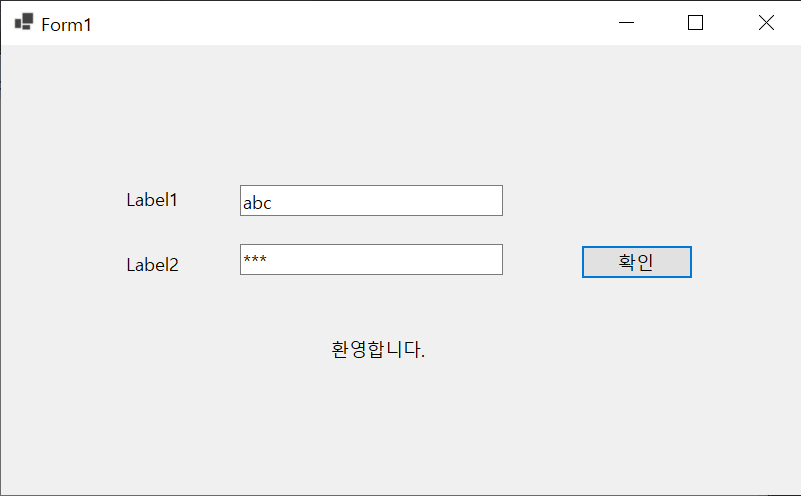
Task: Click the Label2 text
Action: 153,265
